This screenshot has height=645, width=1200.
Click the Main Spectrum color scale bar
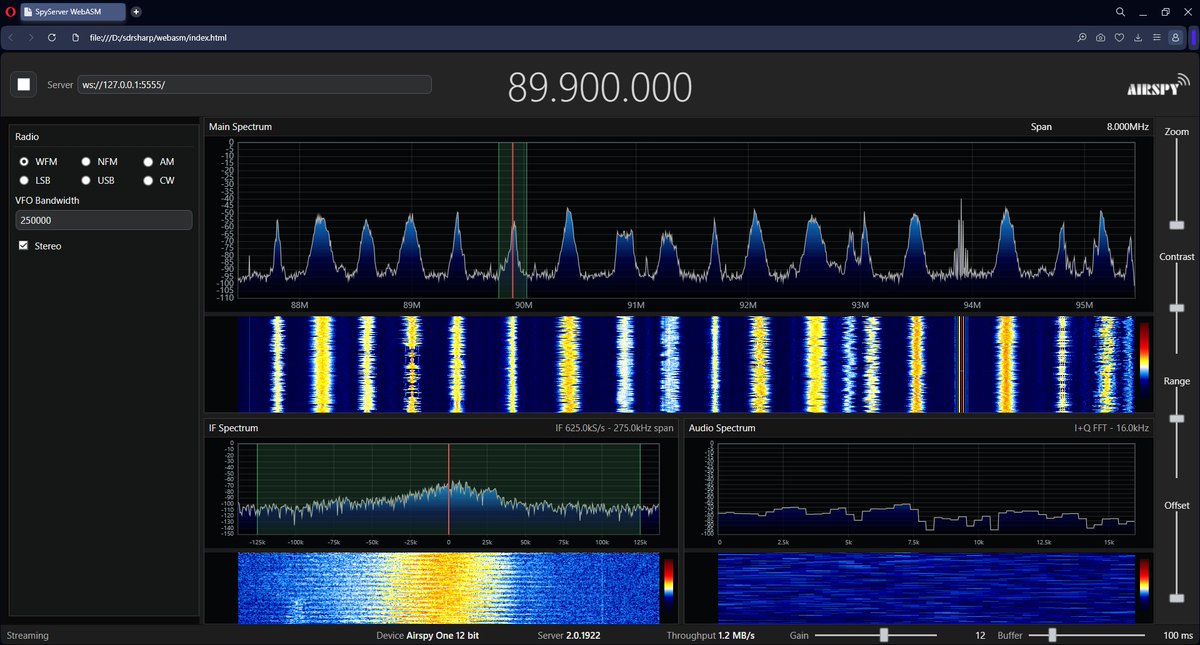1144,364
